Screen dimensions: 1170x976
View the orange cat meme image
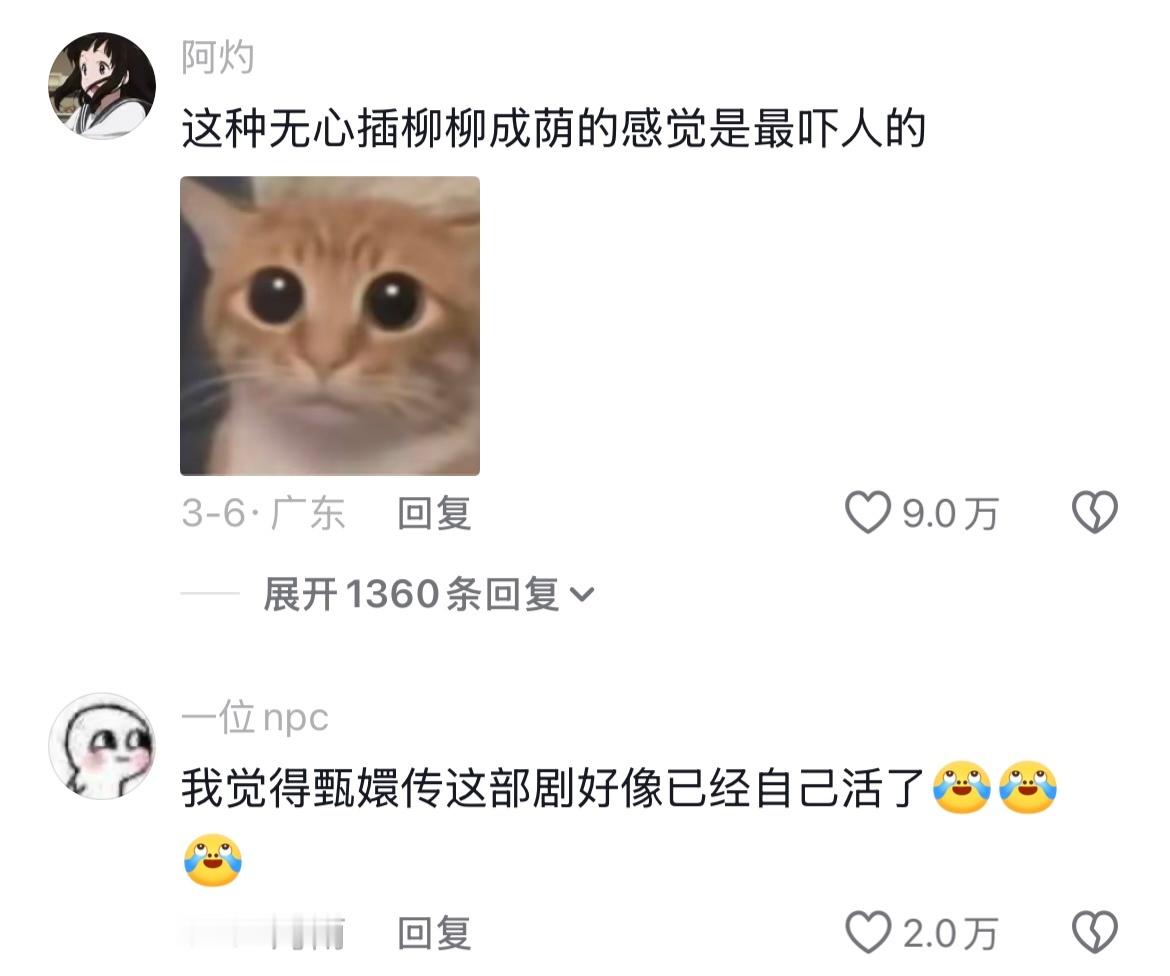click(330, 325)
